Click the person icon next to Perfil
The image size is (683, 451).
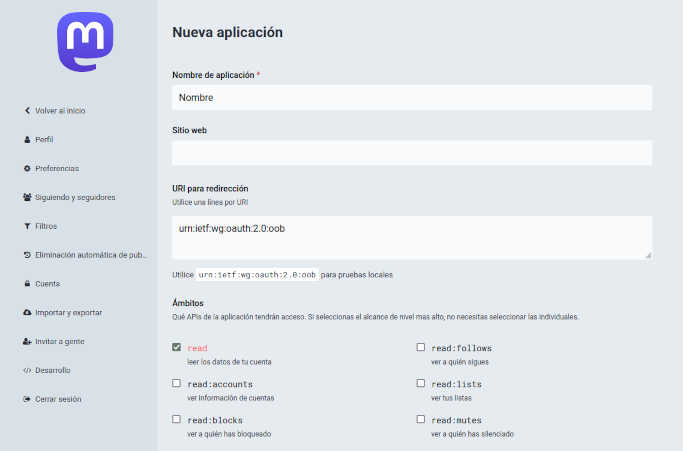tap(27, 140)
